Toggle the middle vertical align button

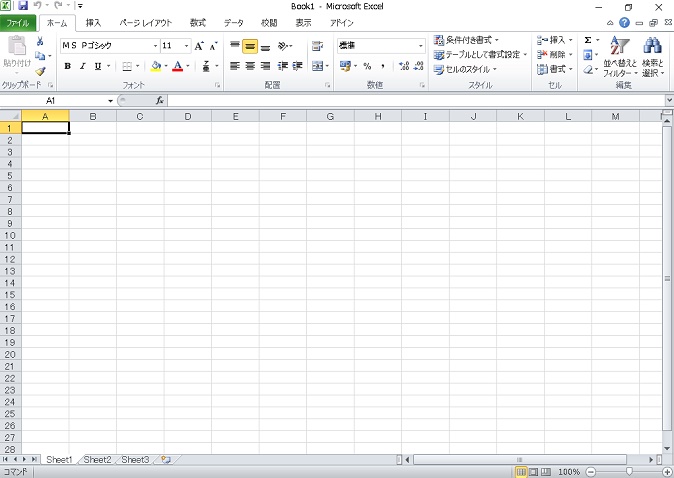point(250,46)
